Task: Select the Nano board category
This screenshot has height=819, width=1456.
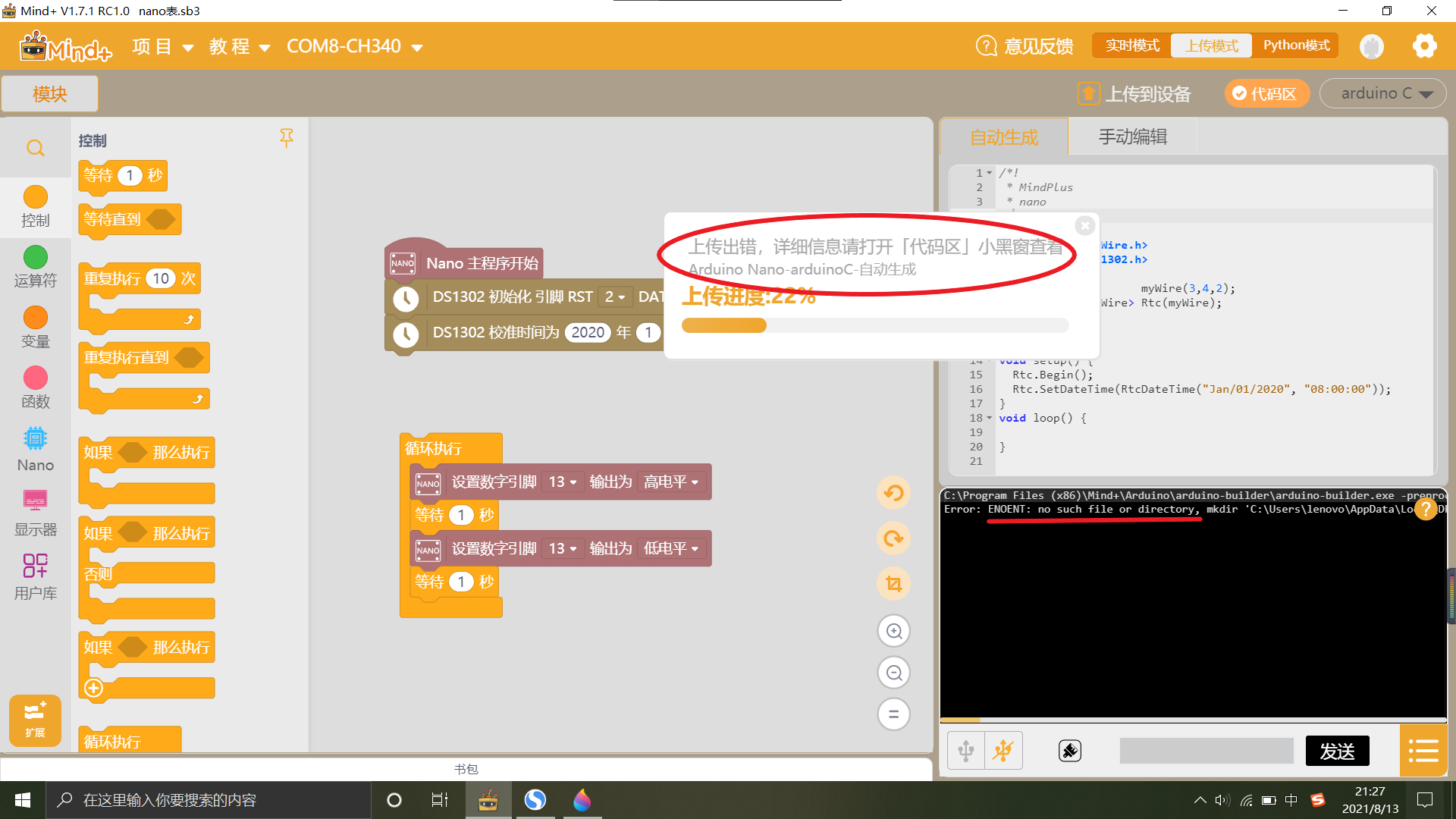Action: tap(36, 450)
